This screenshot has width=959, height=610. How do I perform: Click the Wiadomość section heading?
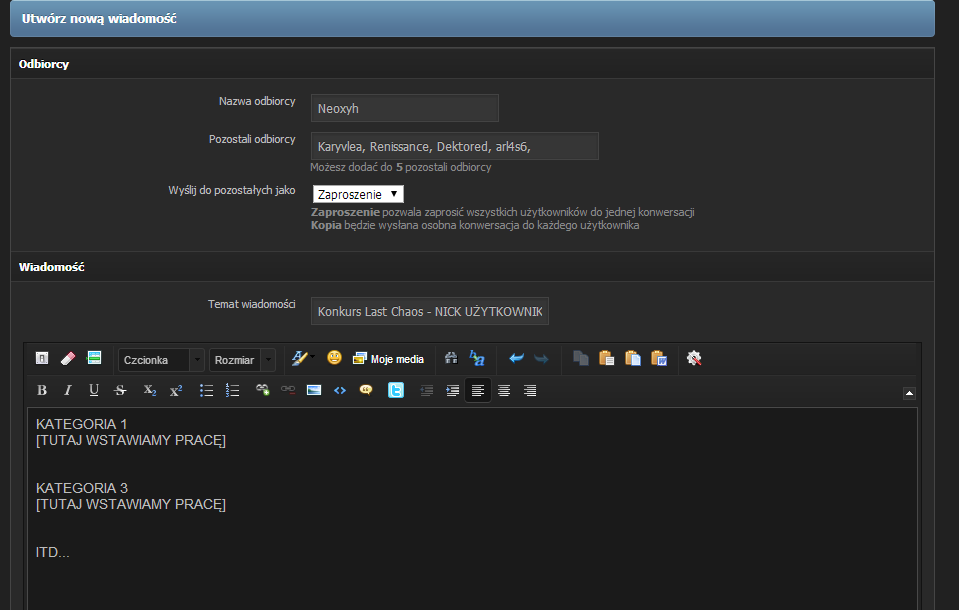click(x=51, y=267)
